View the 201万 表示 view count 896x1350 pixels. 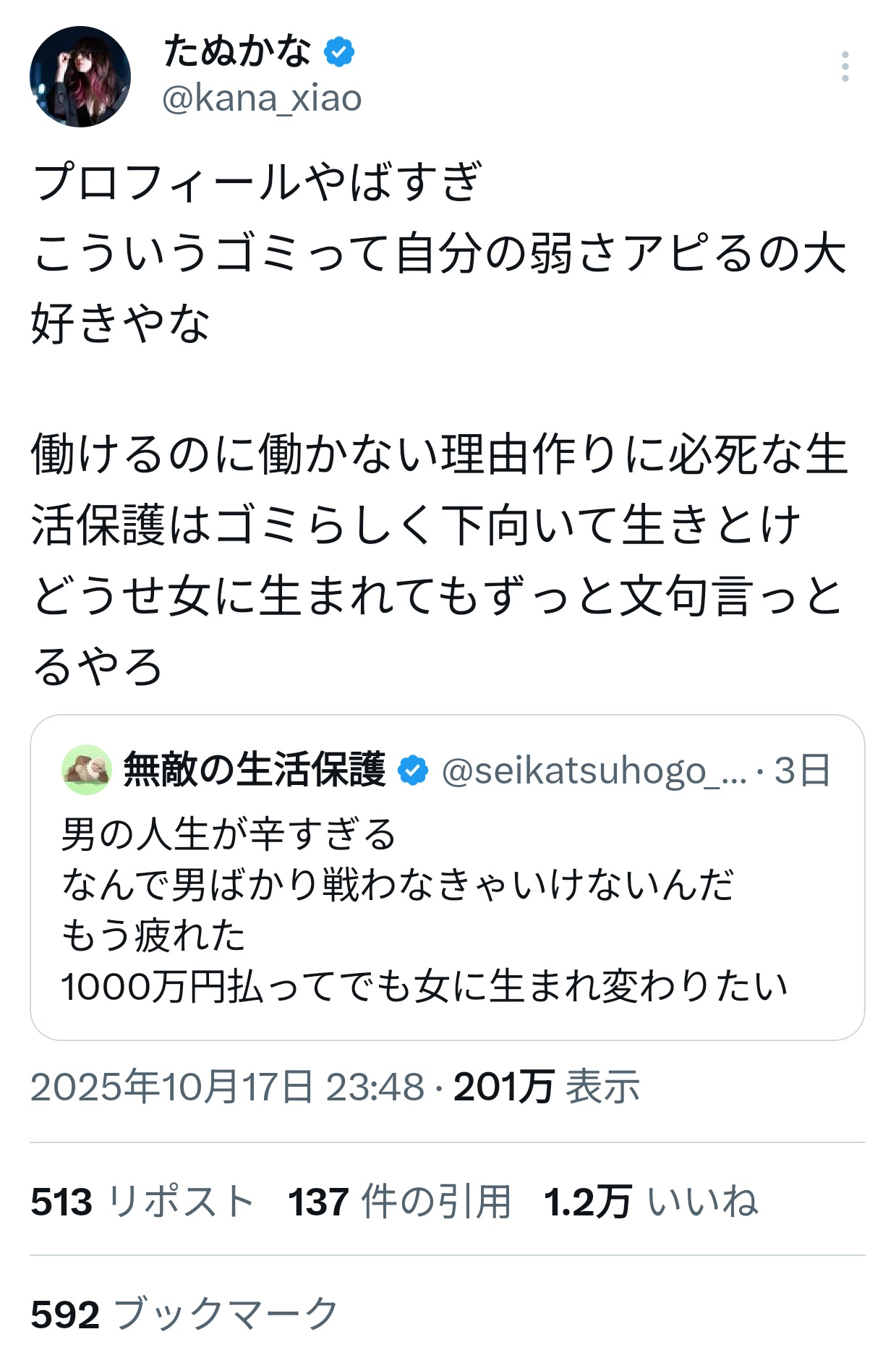coord(547,1087)
